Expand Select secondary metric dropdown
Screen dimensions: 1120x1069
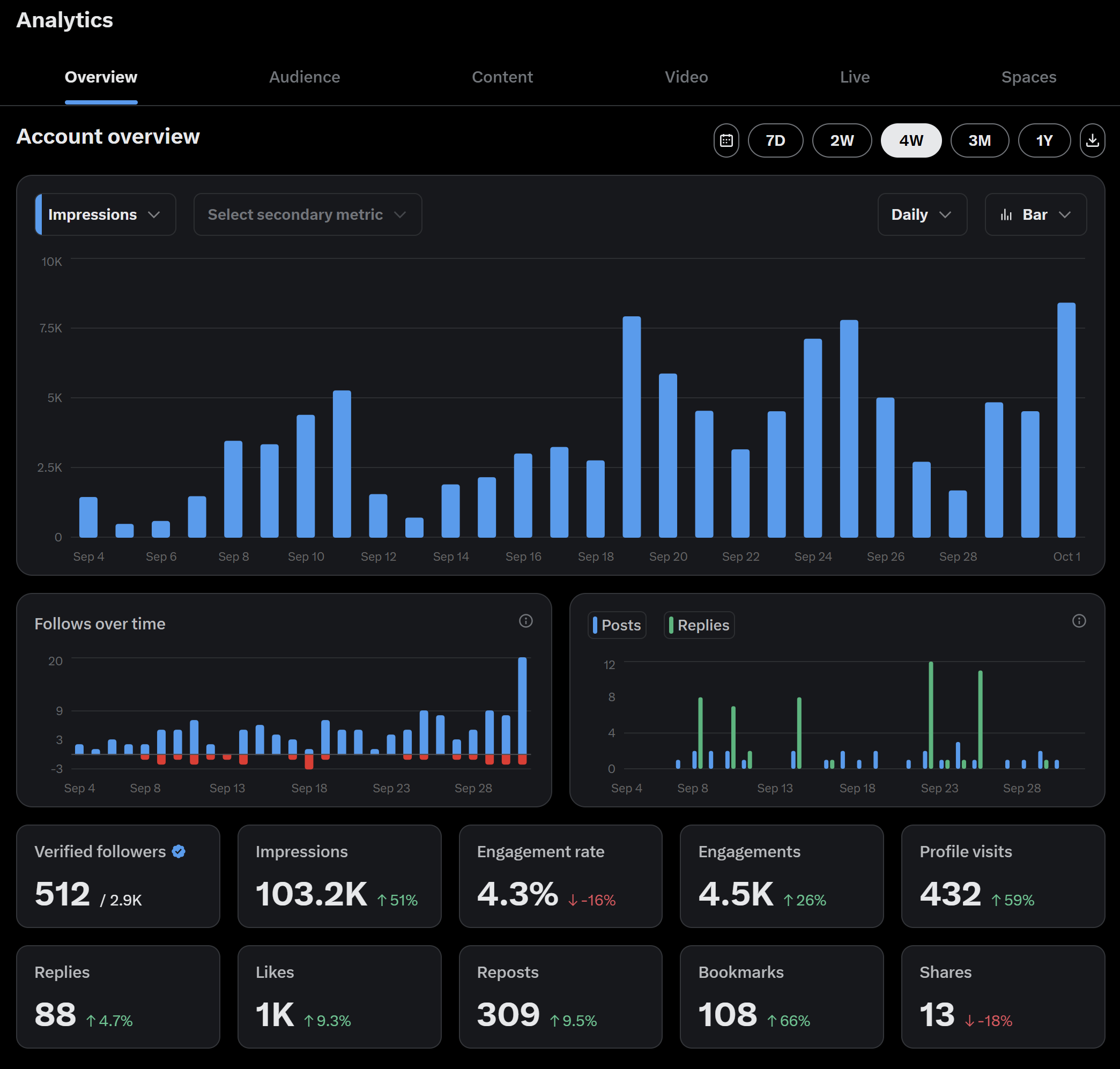307,215
